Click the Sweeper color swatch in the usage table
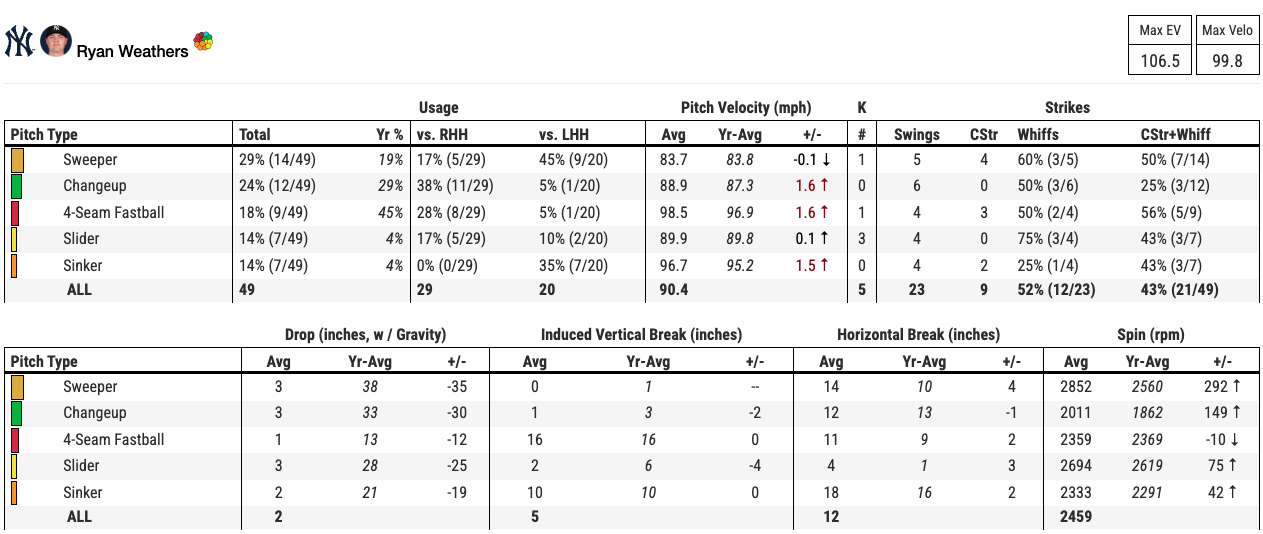Viewport: 1263px width, 534px height. pos(17,160)
